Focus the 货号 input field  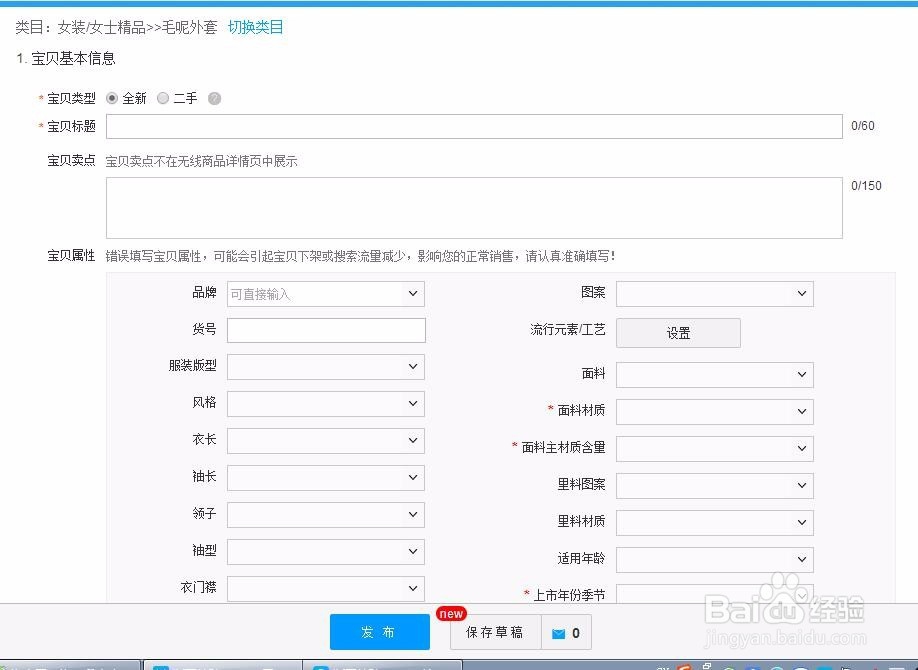pyautogui.click(x=326, y=330)
